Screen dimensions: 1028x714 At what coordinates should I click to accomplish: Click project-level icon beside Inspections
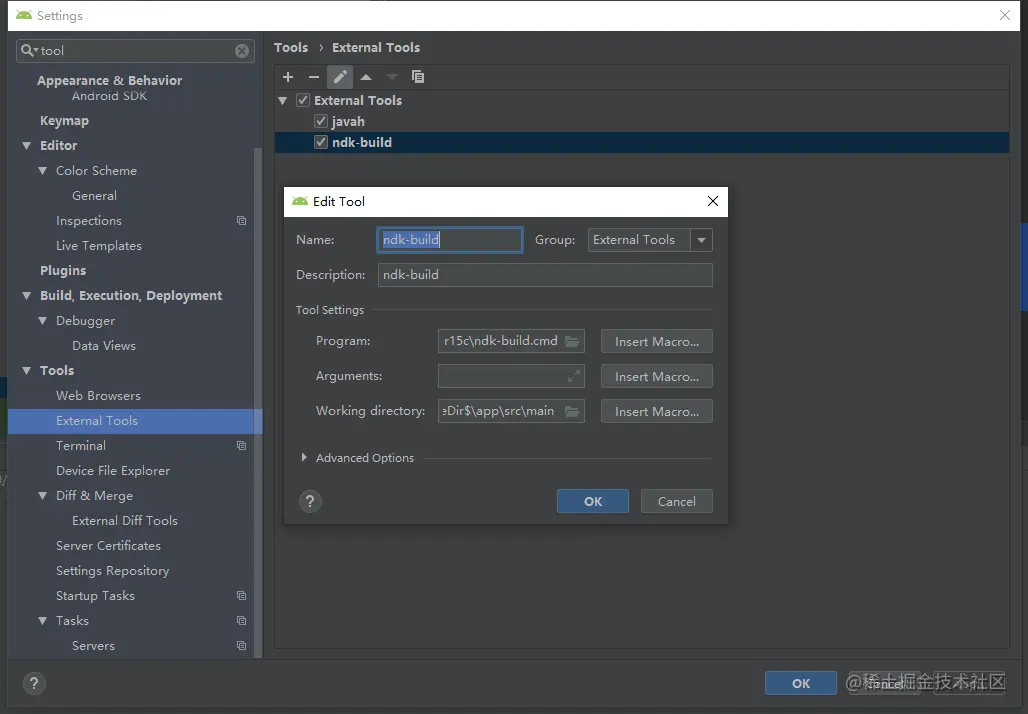pyautogui.click(x=241, y=221)
